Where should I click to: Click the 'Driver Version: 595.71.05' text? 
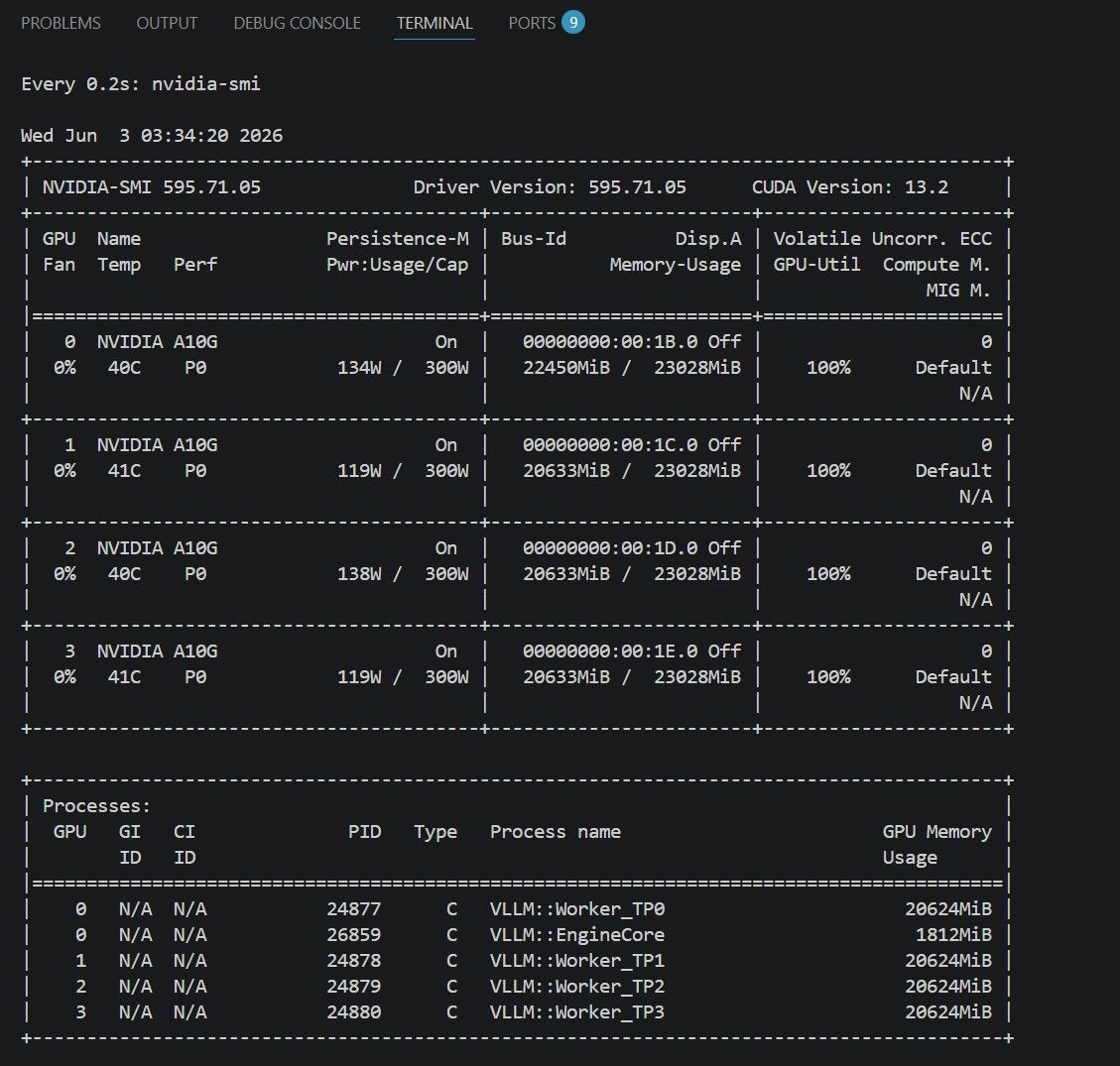point(550,187)
